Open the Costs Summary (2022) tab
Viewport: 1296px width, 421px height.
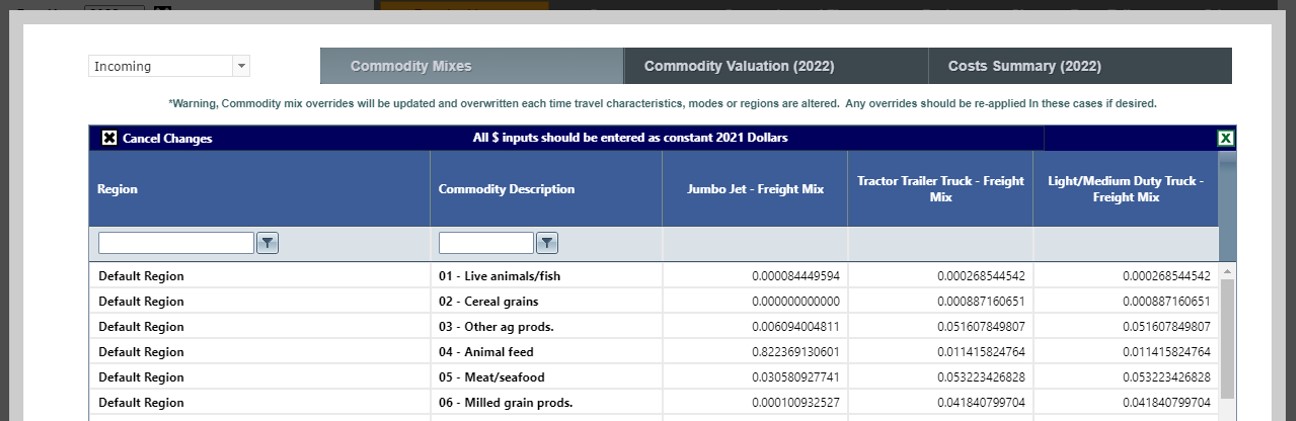tap(1080, 66)
